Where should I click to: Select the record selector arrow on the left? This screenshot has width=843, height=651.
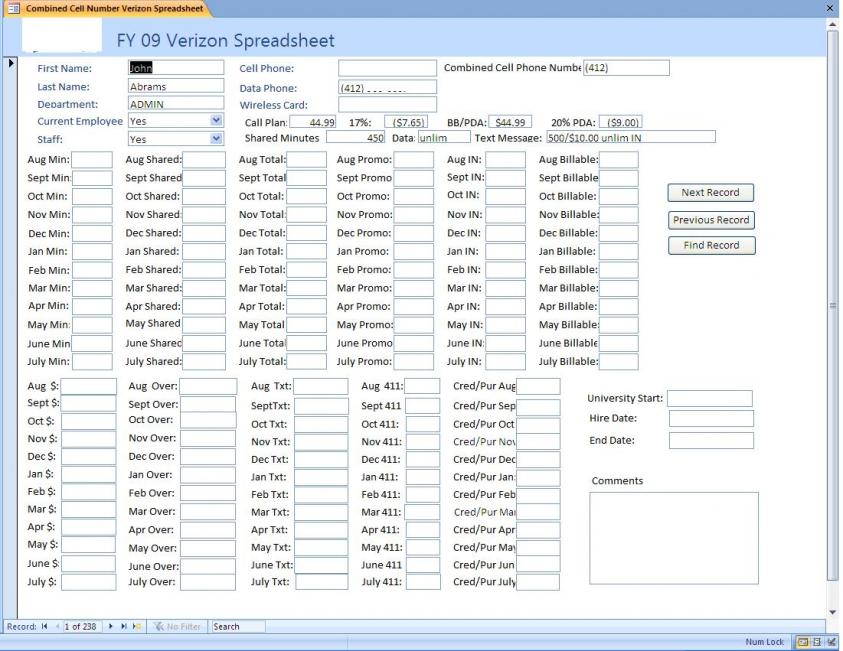click(11, 63)
